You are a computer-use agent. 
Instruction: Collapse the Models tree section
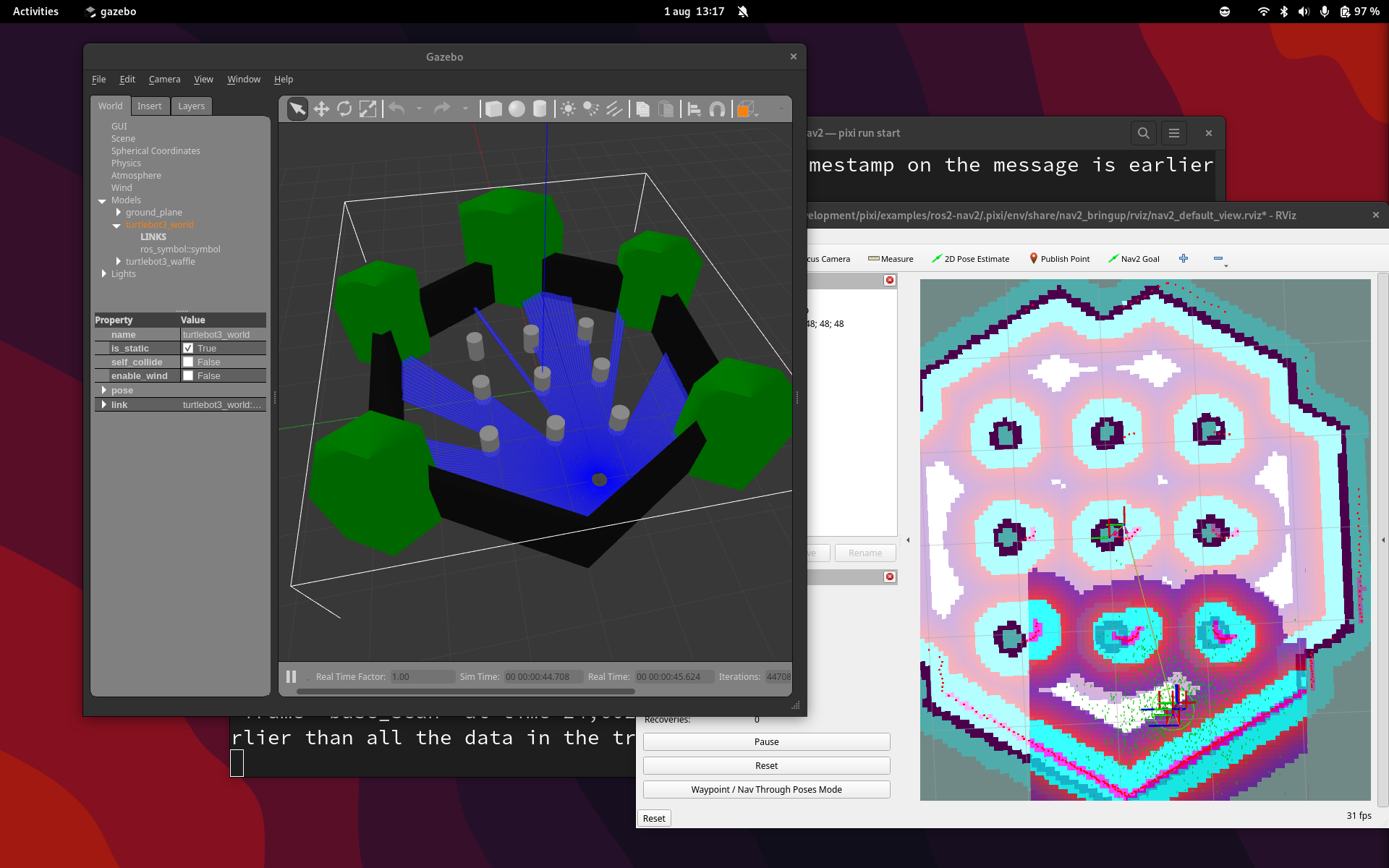pos(102,200)
